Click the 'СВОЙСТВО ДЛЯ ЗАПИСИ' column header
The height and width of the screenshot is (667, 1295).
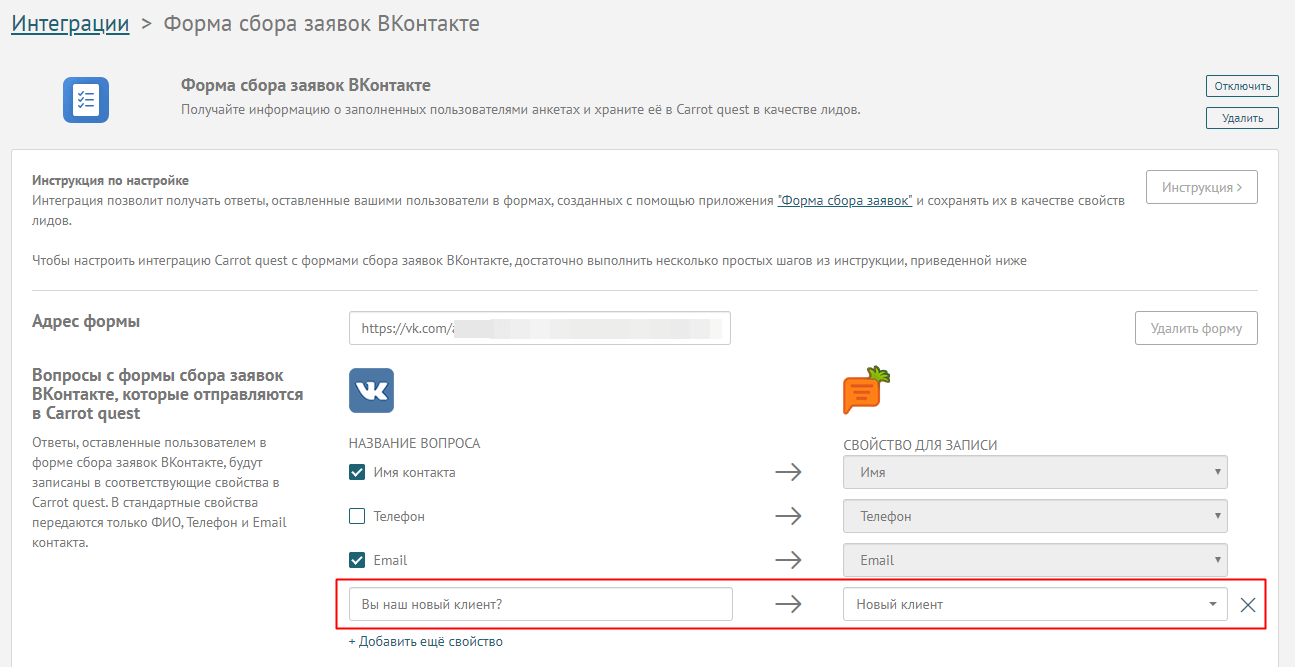(921, 445)
